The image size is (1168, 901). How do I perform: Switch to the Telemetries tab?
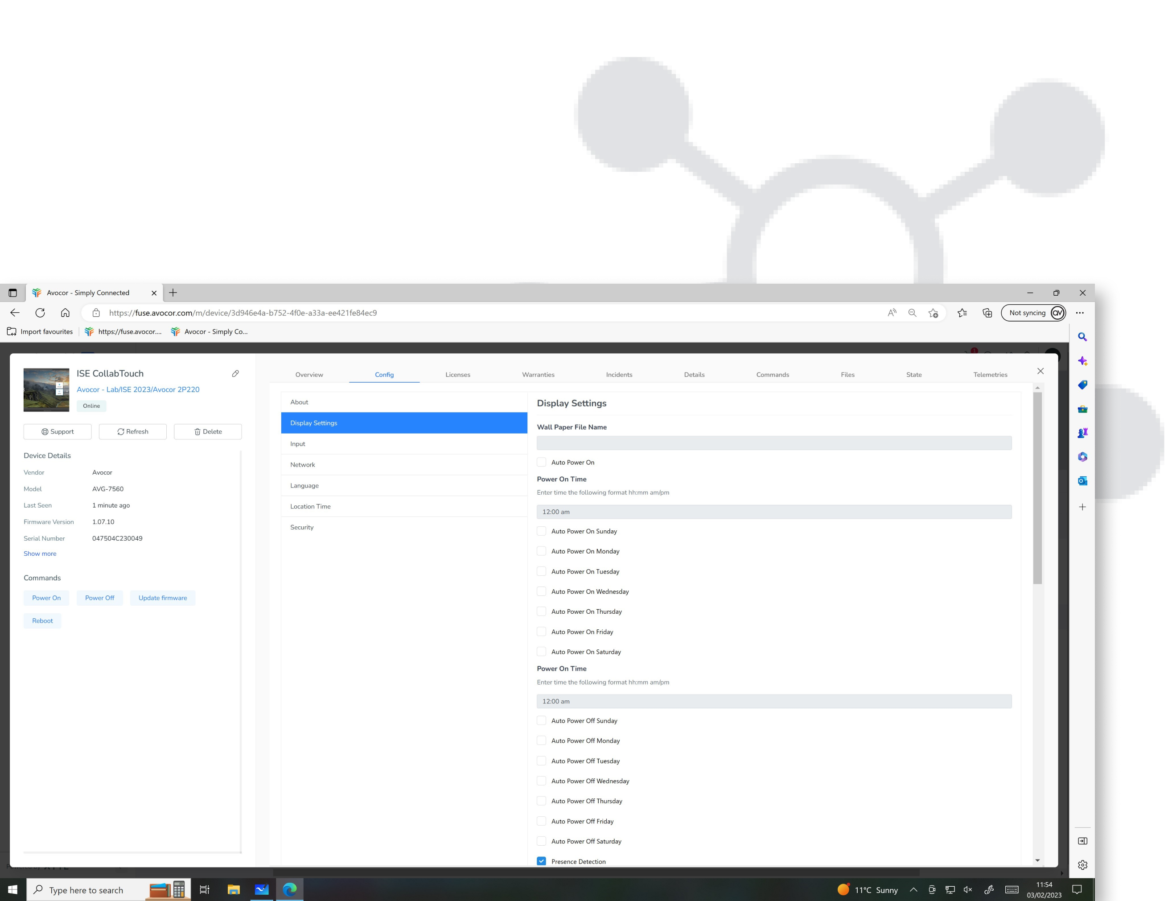coord(989,374)
